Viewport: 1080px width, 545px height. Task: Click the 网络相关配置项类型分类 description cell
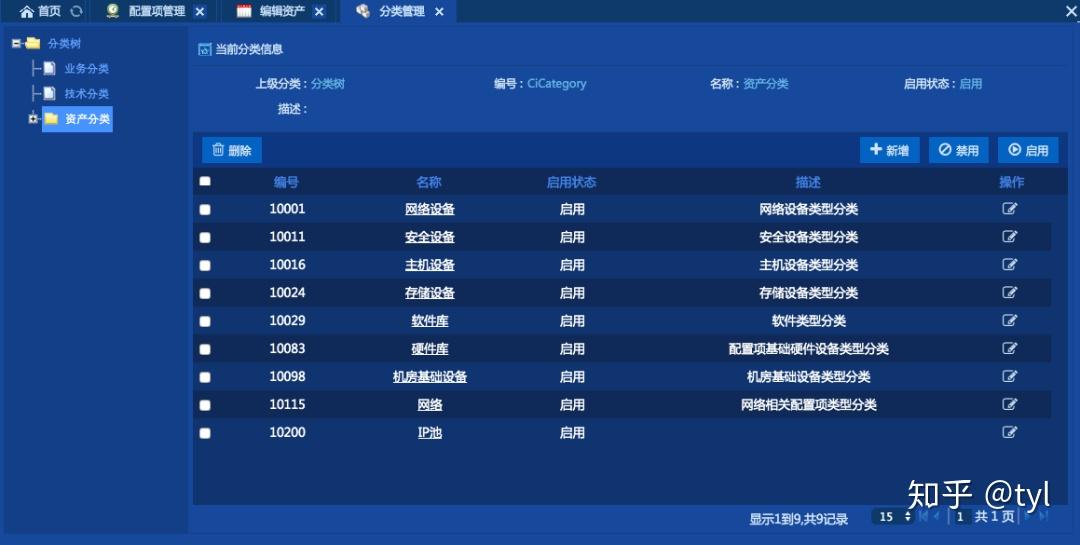[x=809, y=404]
